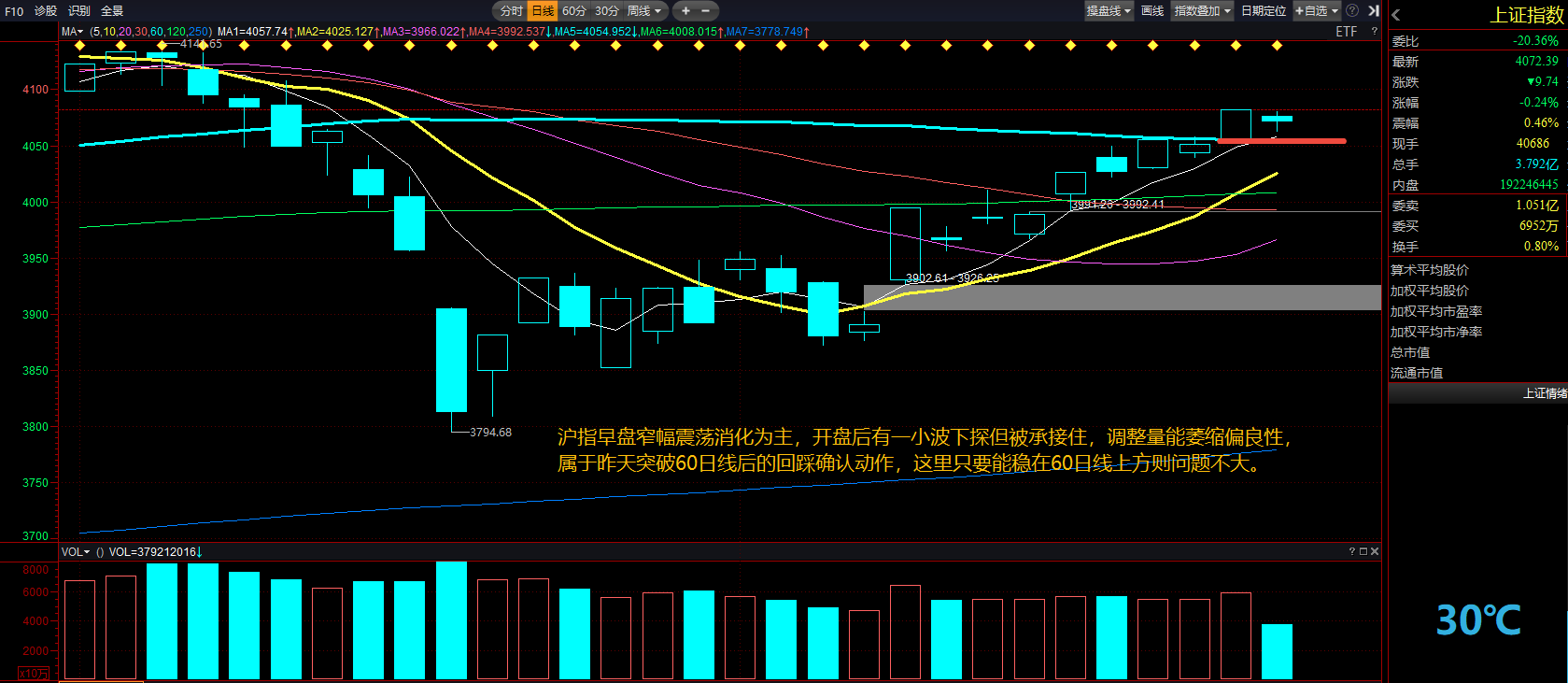Screen dimensions: 1568x683
Task: Open help for the VOL indicator panel
Action: pos(1351,551)
